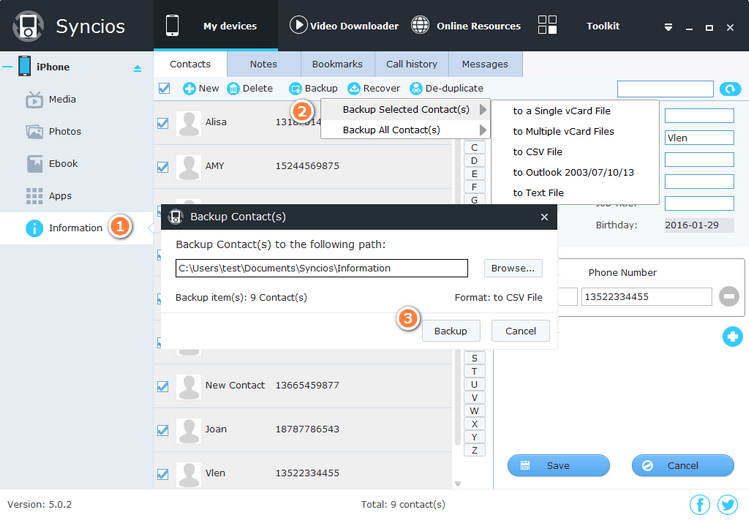Choose to Multiple vCard Files
Image resolution: width=749 pixels, height=521 pixels.
pos(563,131)
